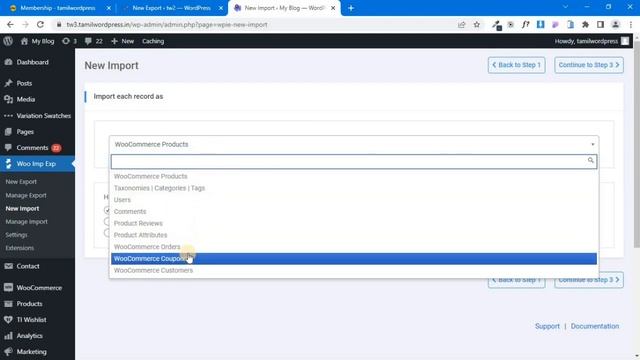Open Manage Export submenu
This screenshot has width=640, height=360.
[x=26, y=195]
